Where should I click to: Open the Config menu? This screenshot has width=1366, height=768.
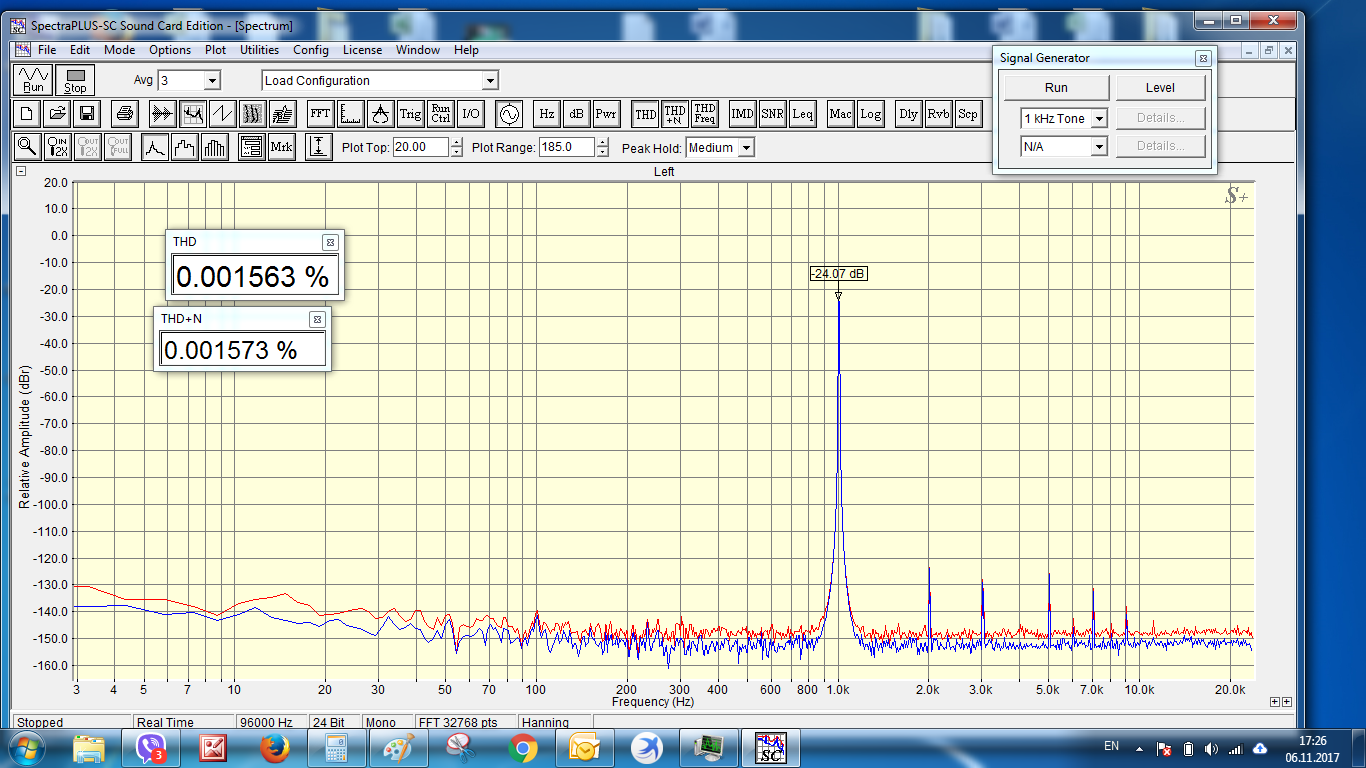pos(310,50)
